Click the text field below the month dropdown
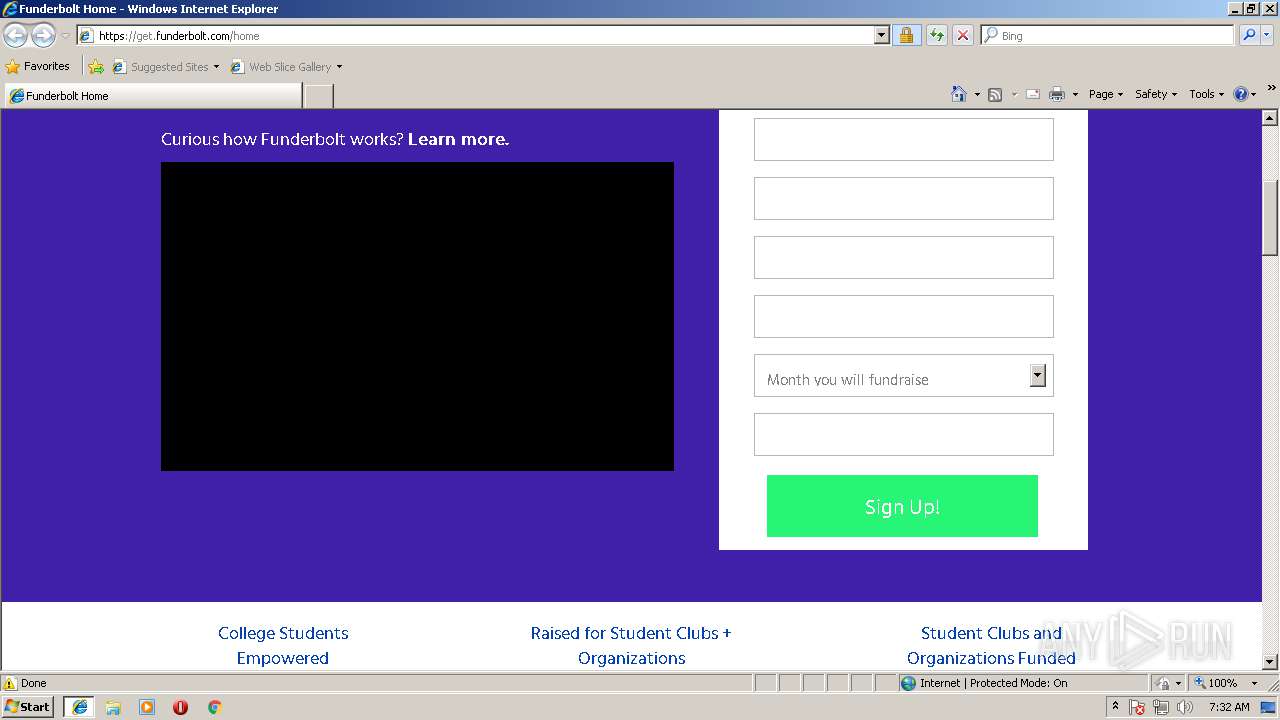Viewport: 1280px width, 720px height. pyautogui.click(x=903, y=434)
